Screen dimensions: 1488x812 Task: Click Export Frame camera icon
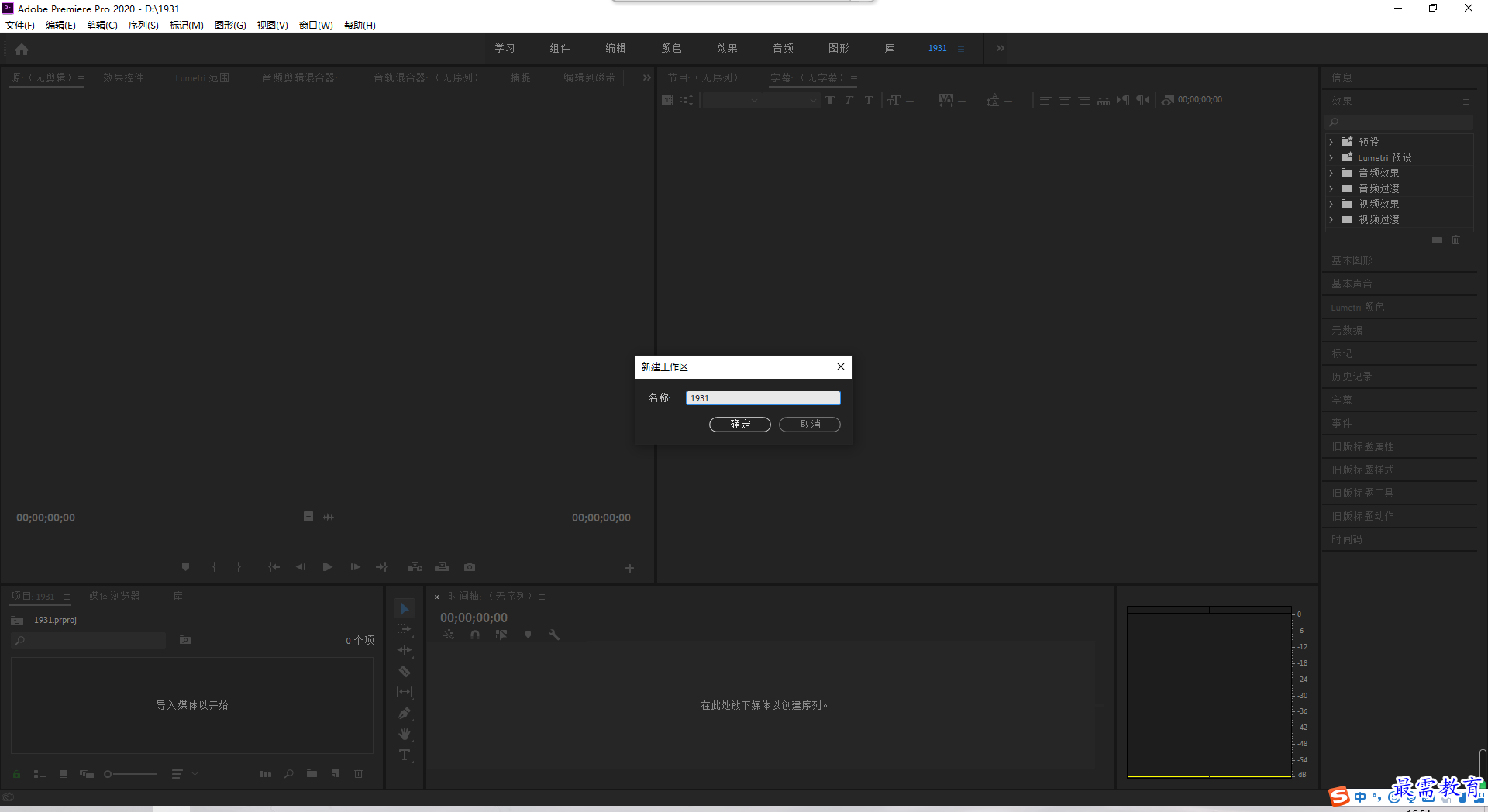pyautogui.click(x=470, y=567)
